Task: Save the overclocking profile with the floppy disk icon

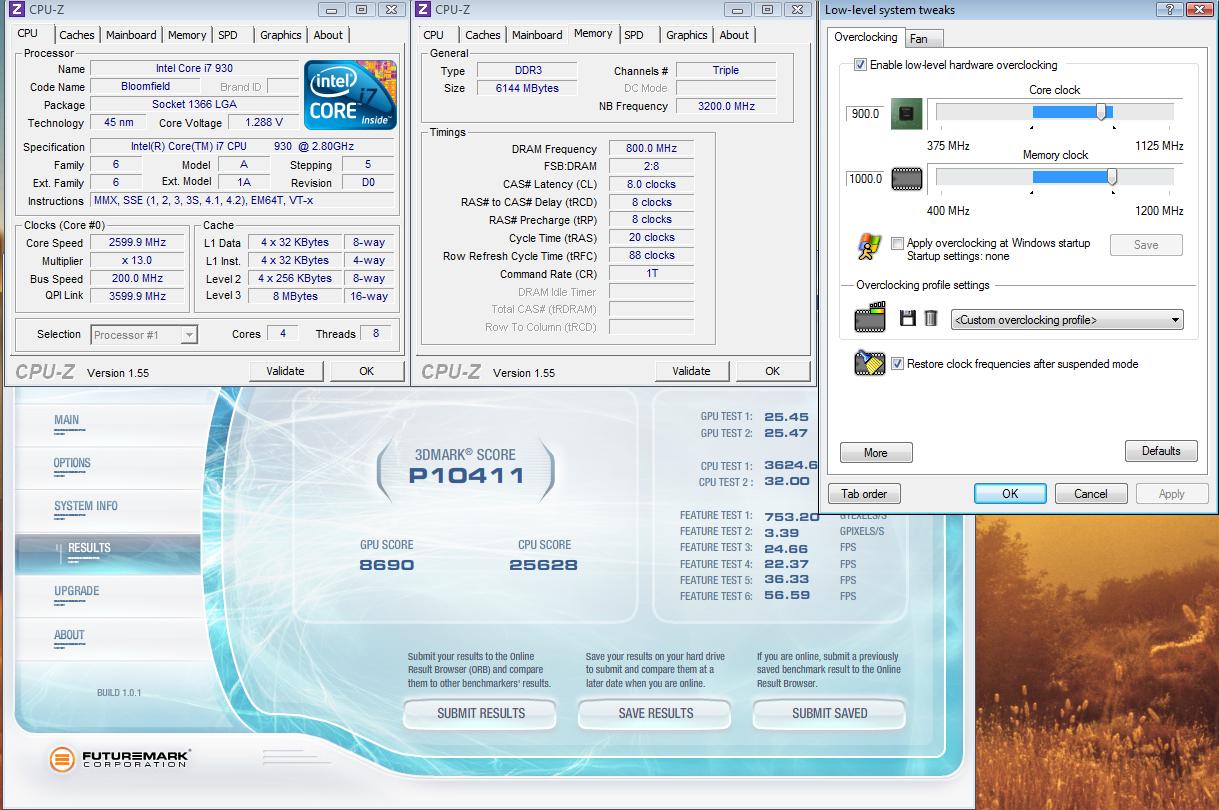Action: pos(908,318)
